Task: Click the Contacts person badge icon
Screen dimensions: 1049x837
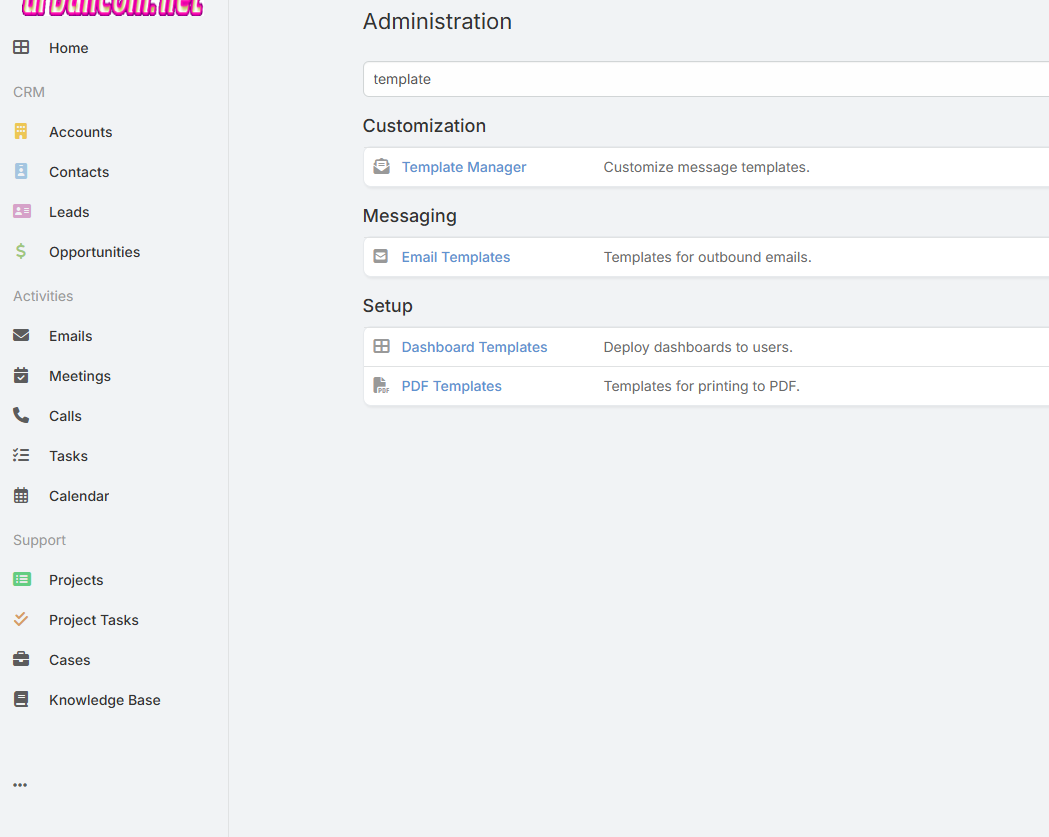Action: 21,172
